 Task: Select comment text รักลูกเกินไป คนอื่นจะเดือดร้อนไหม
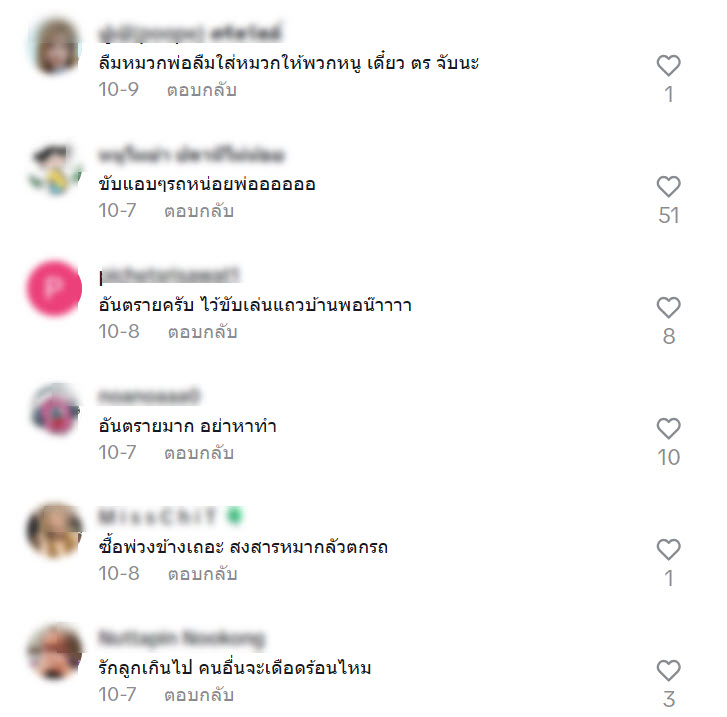click(235, 668)
